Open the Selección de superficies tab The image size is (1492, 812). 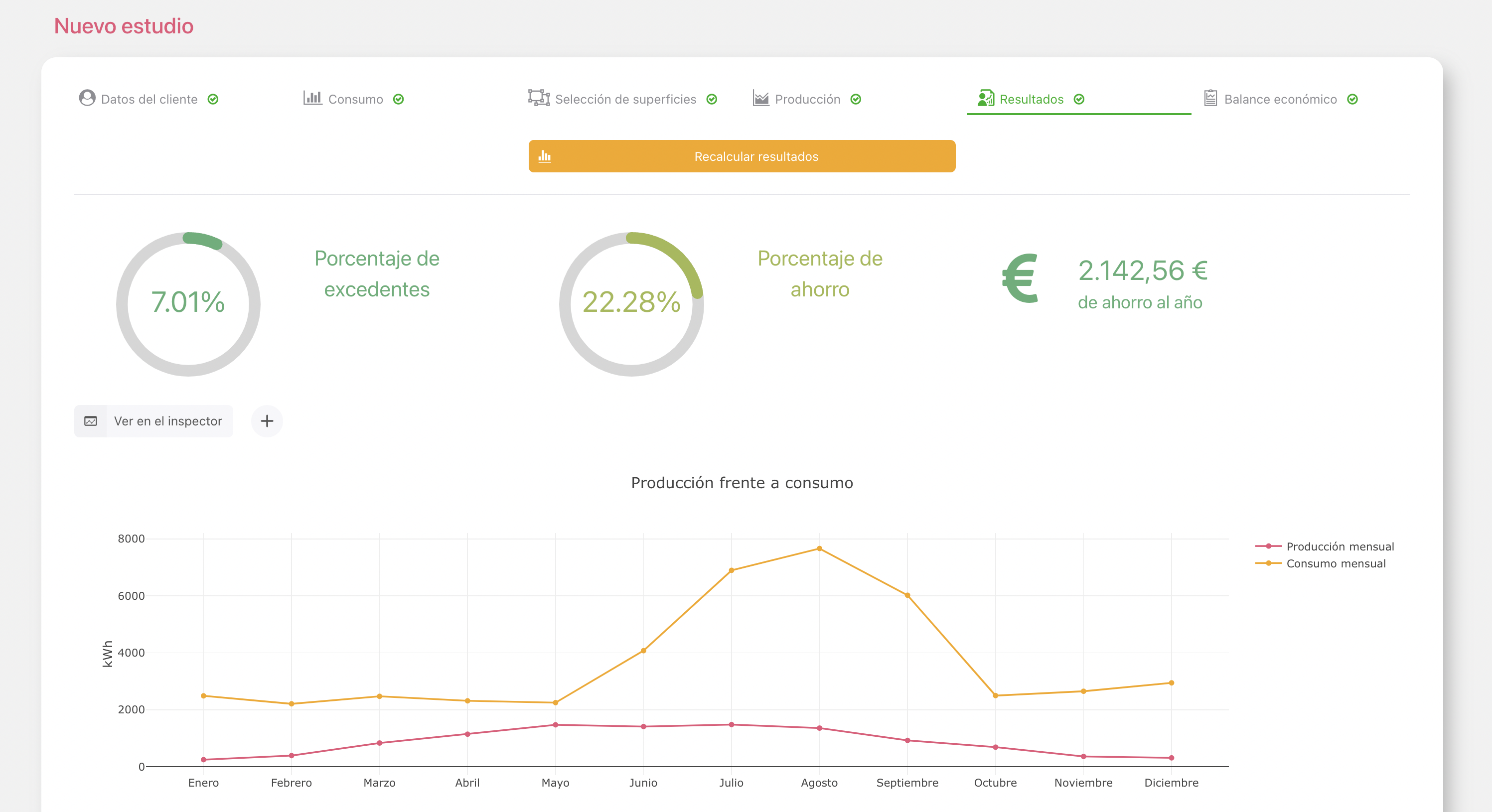[x=625, y=99]
